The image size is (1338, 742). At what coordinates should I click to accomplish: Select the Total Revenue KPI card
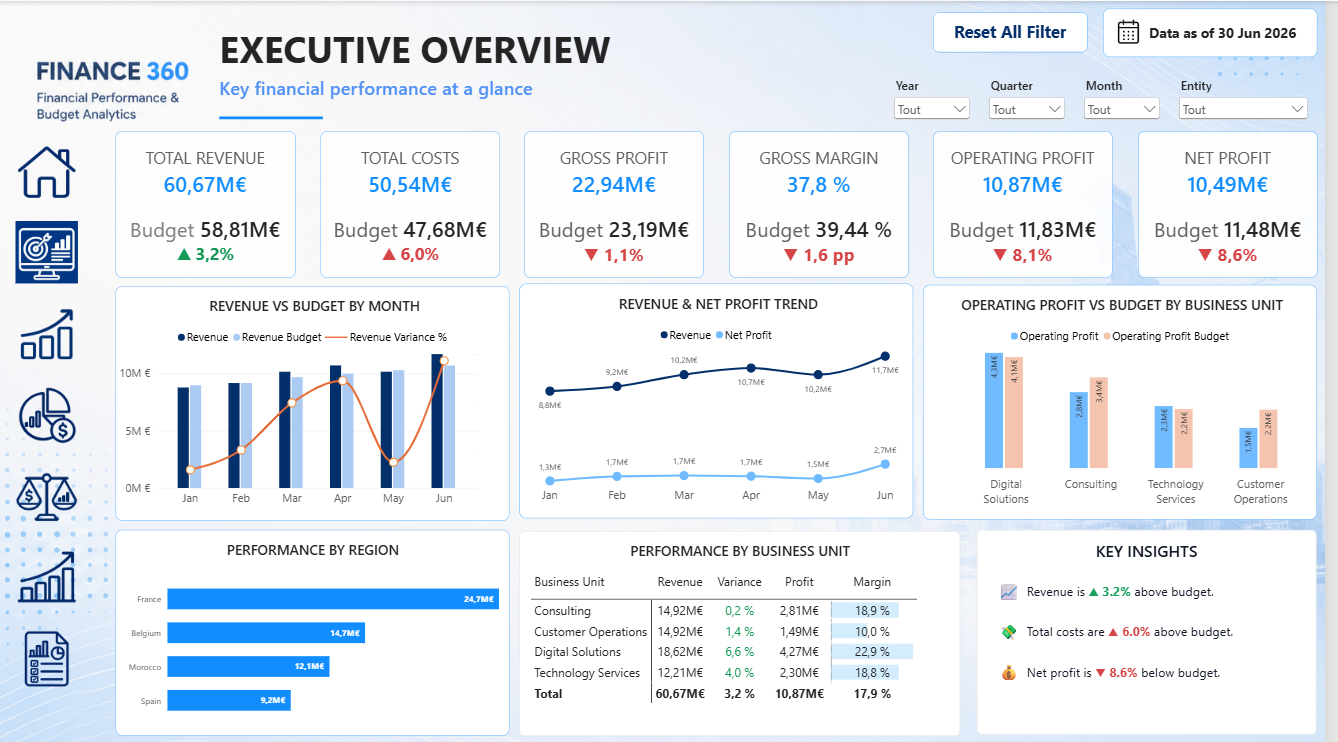click(x=205, y=204)
